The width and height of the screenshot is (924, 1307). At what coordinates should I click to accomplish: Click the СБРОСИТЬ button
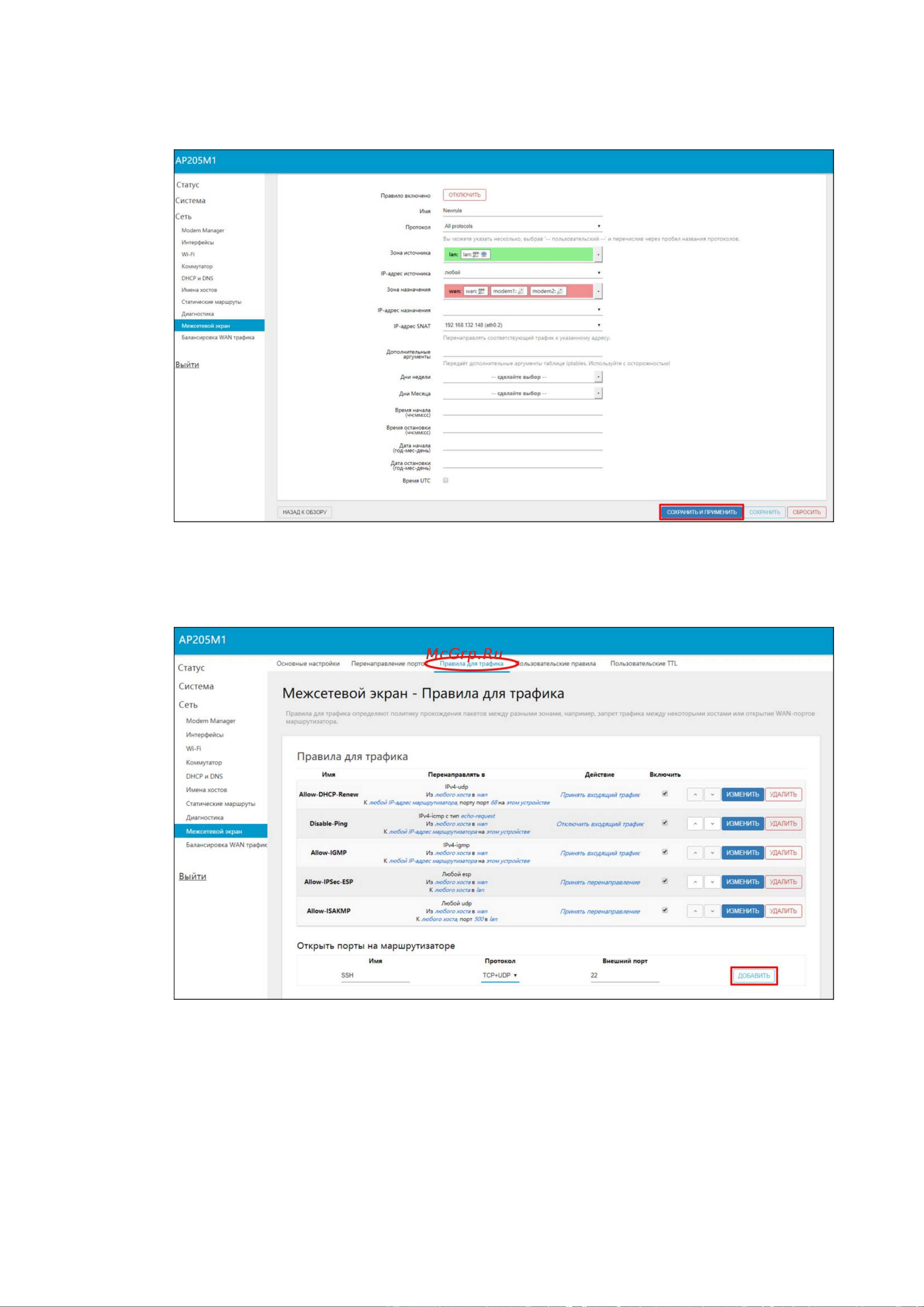[807, 512]
